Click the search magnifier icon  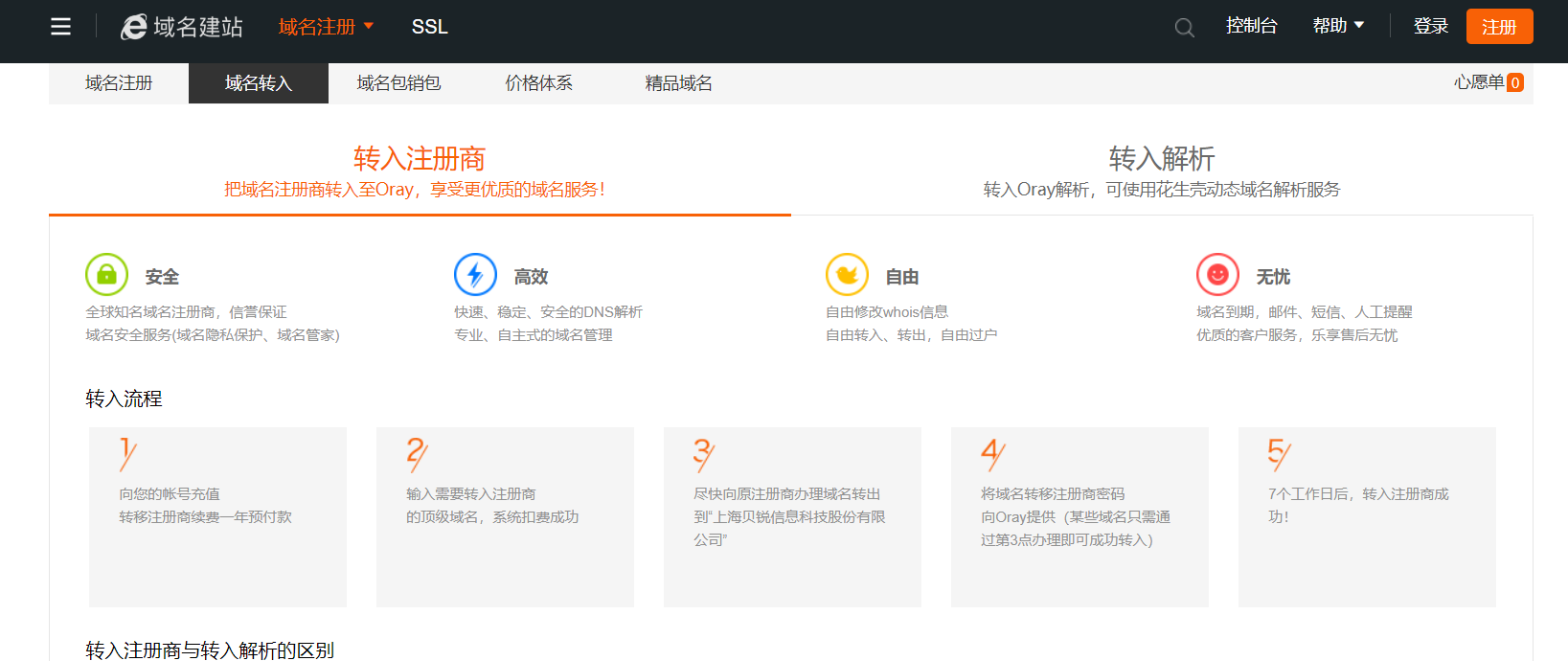pos(1184,28)
